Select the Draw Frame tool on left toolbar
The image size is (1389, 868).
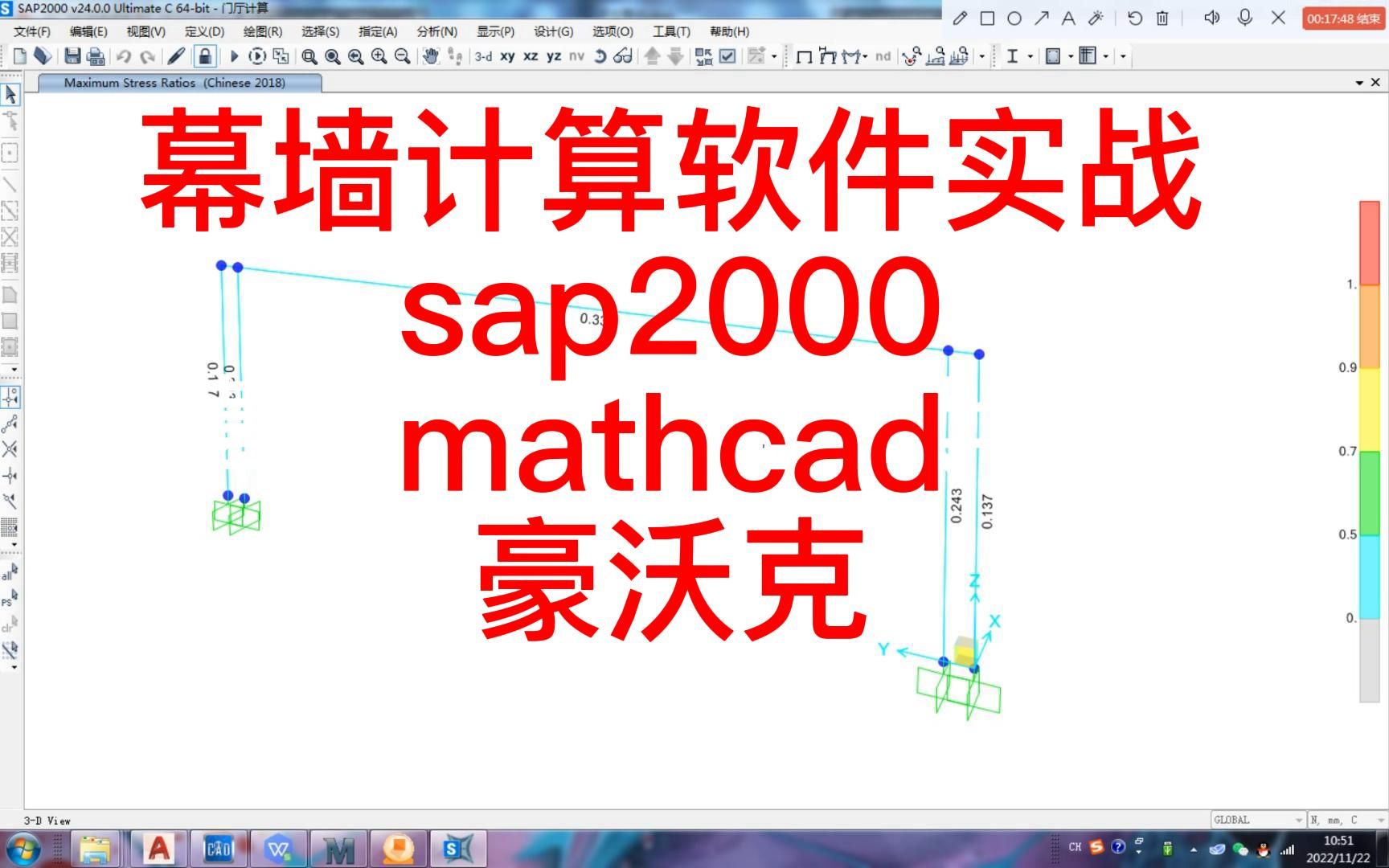[x=10, y=182]
